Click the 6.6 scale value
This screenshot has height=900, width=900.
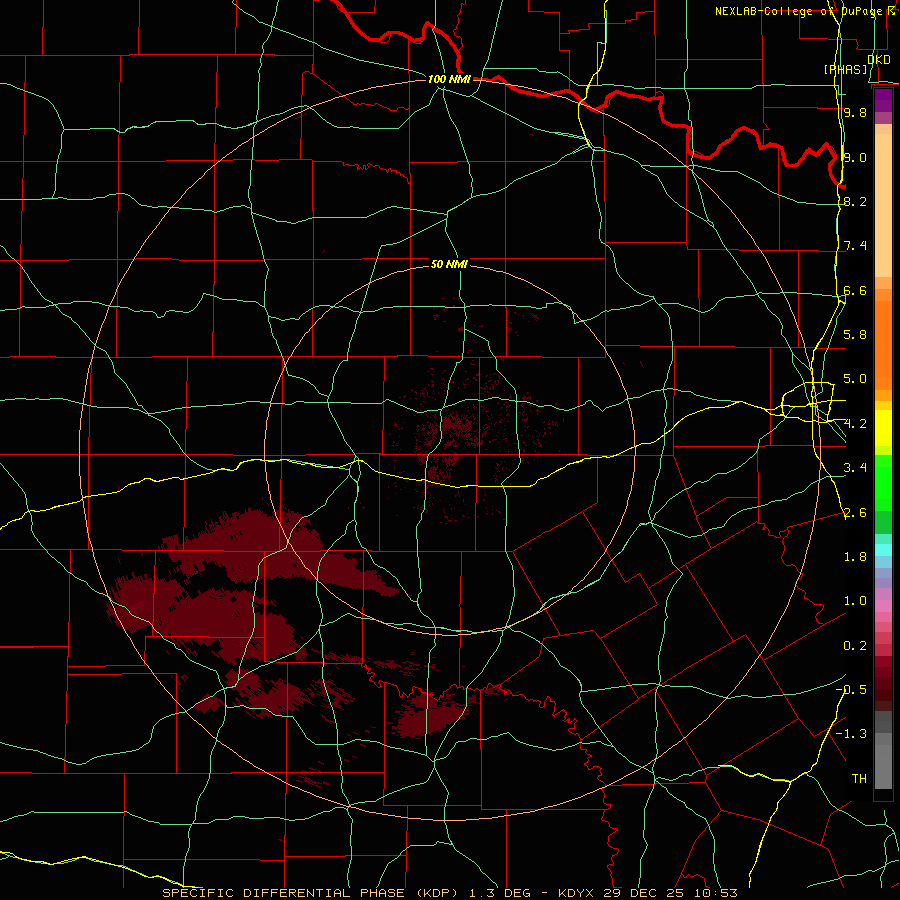click(x=855, y=290)
